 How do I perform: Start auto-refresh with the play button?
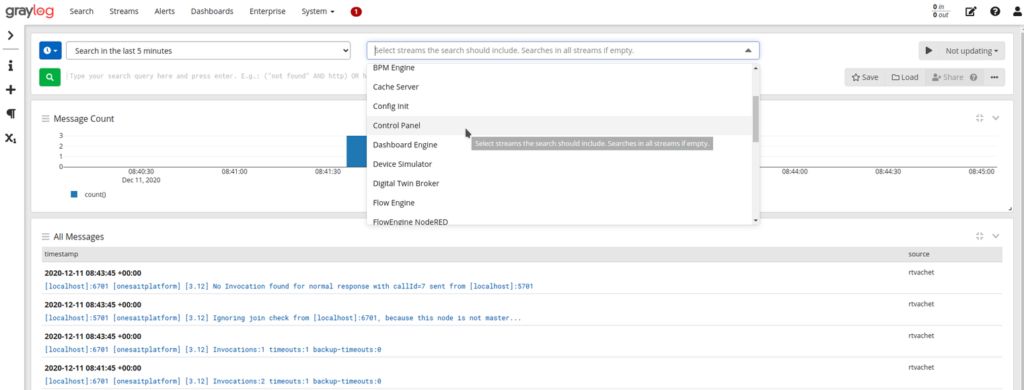(928, 51)
